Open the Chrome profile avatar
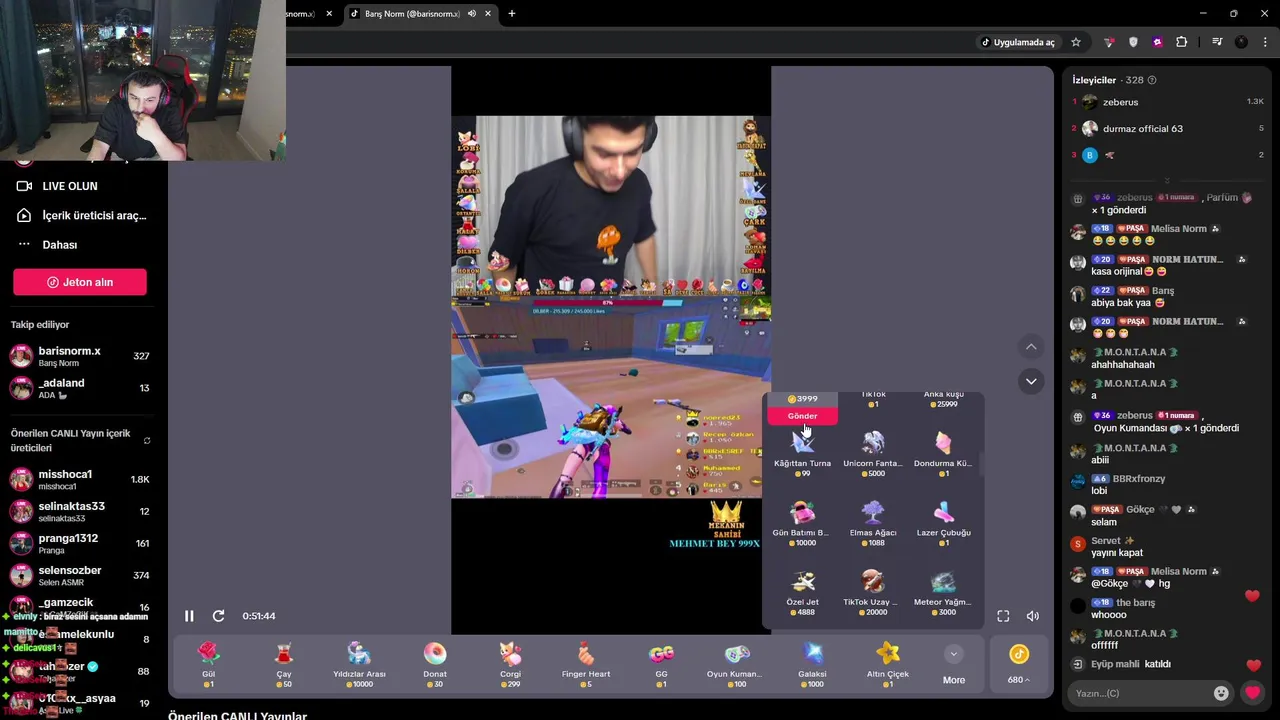This screenshot has height=720, width=1280. point(1241,42)
